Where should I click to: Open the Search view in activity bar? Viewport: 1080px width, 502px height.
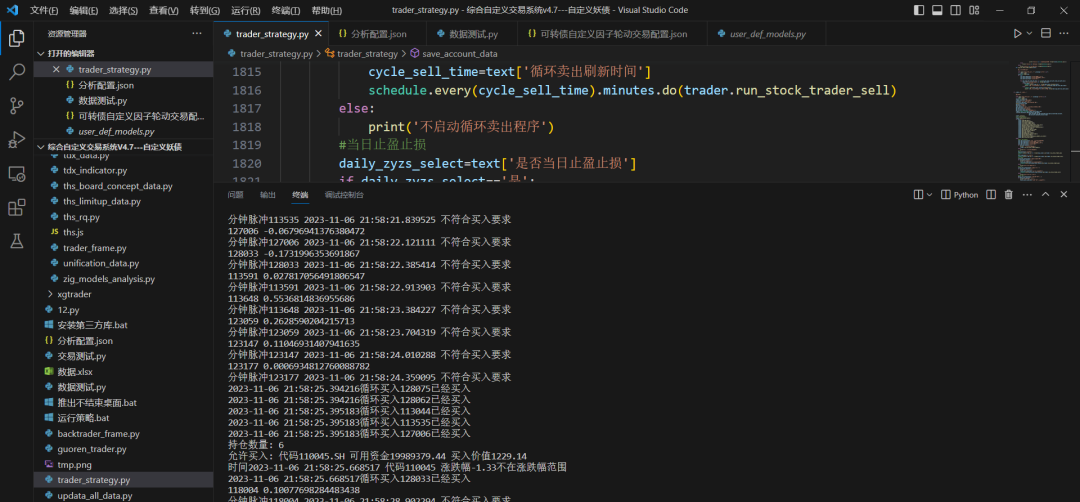click(17, 72)
